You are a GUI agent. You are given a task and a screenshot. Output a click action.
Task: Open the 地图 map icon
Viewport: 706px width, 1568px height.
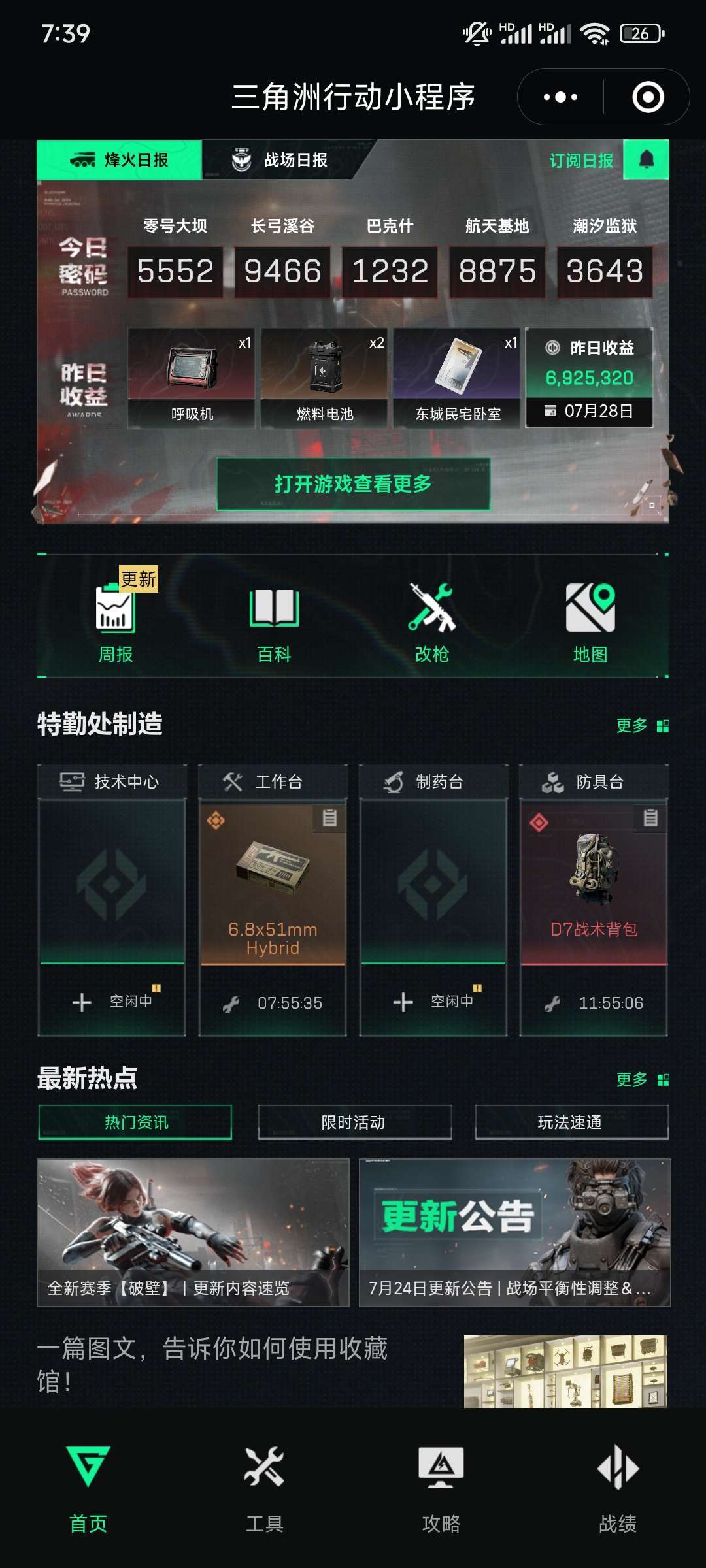[590, 608]
